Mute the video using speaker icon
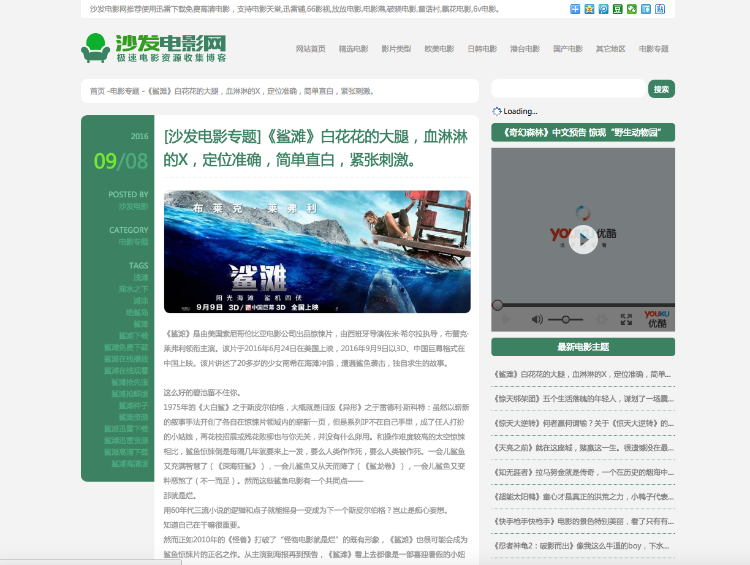 tap(537, 319)
